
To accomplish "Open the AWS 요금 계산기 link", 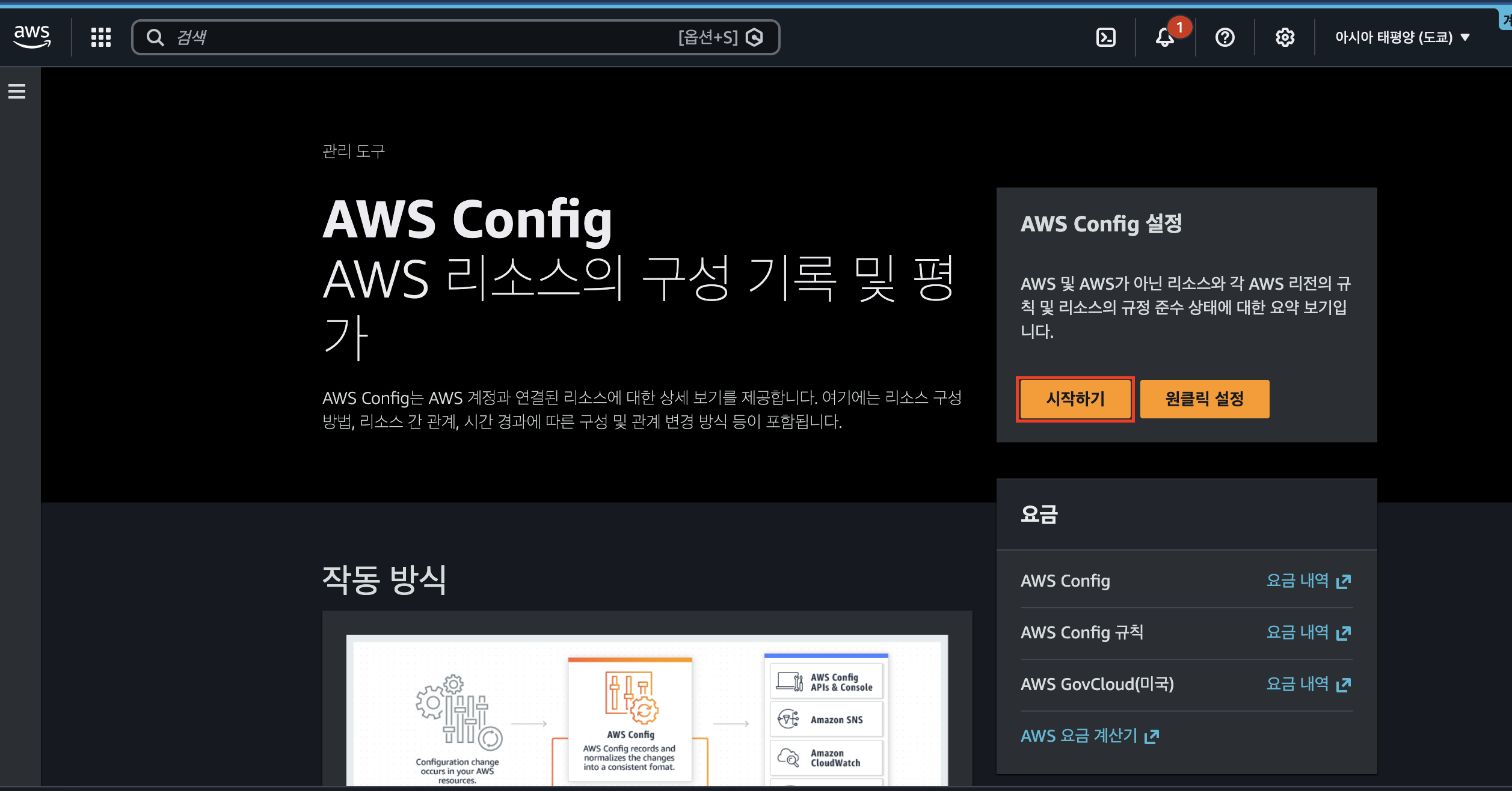I will pyautogui.click(x=1079, y=736).
